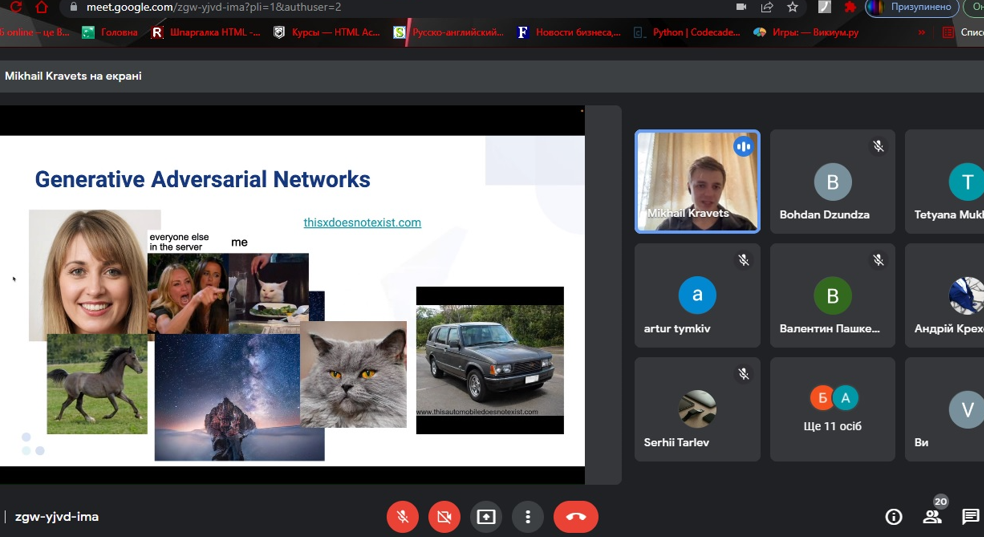Screen dimensions: 984x537
Task: Click the 'Призупинено' browser profile button
Action: [912, 7]
